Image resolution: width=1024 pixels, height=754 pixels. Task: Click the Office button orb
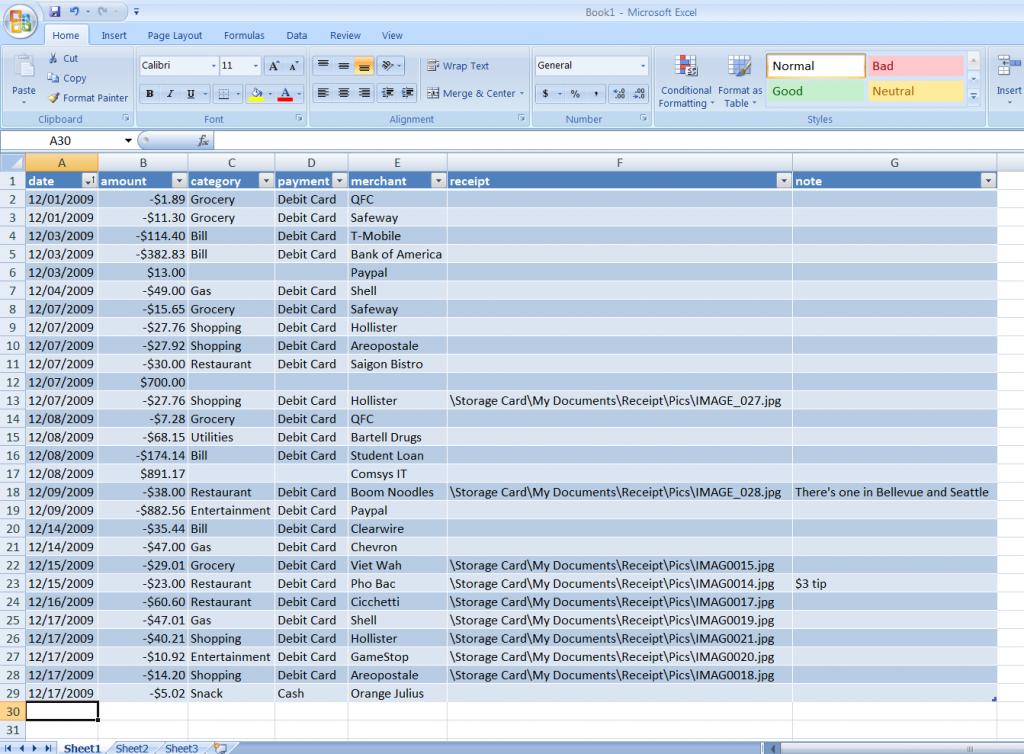tap(20, 21)
